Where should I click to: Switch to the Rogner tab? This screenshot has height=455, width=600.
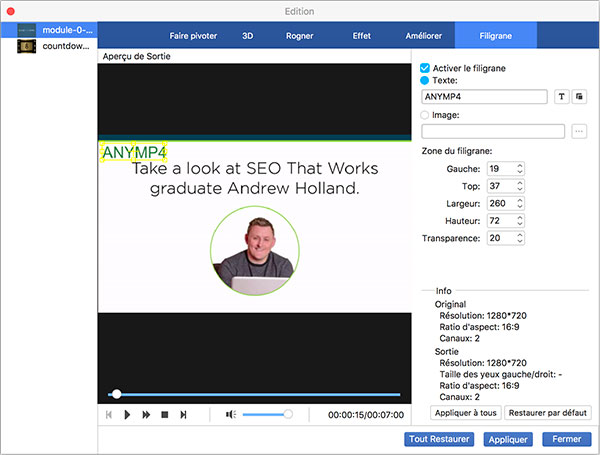click(299, 35)
